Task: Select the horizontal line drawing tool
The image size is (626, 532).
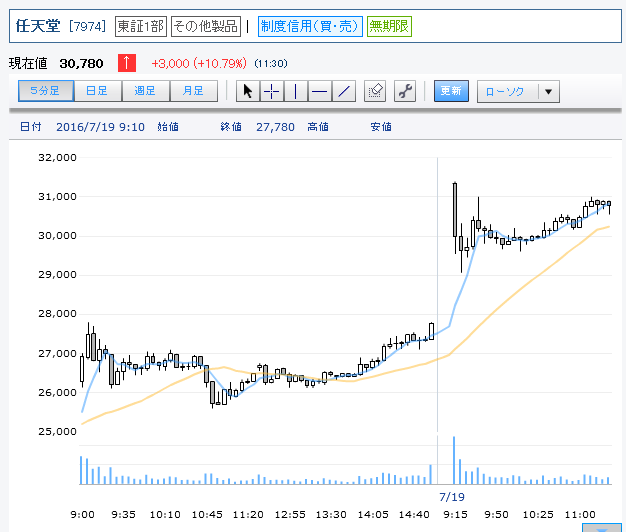Action: (x=320, y=91)
